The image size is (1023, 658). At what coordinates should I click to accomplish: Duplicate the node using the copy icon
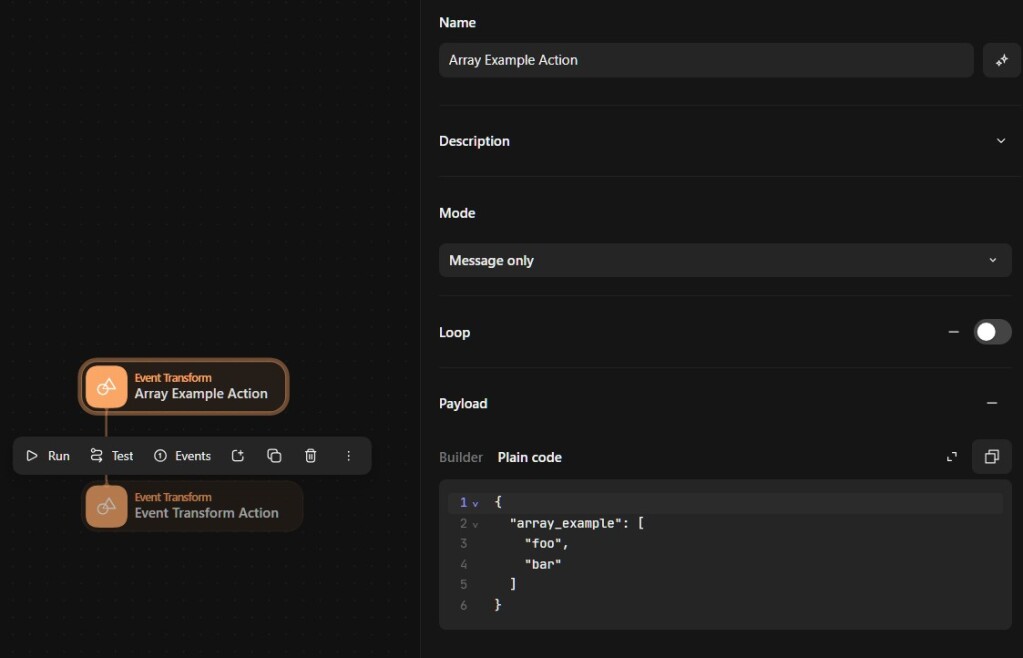tap(274, 455)
